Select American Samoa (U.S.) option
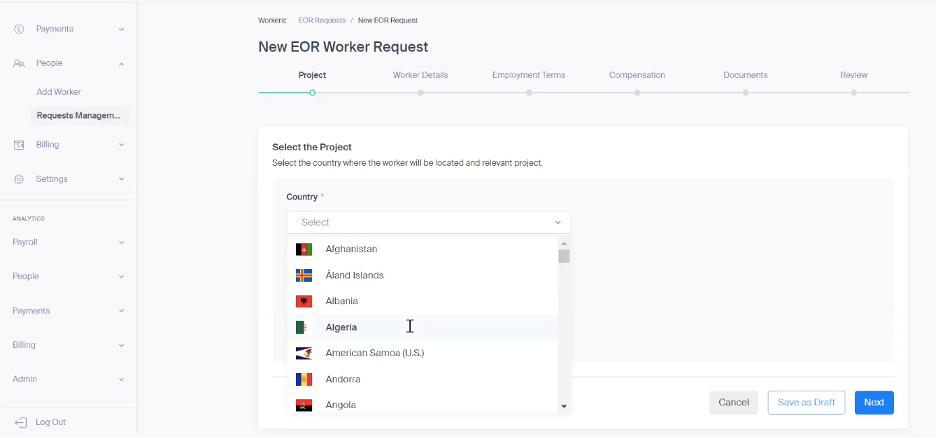 (422, 353)
